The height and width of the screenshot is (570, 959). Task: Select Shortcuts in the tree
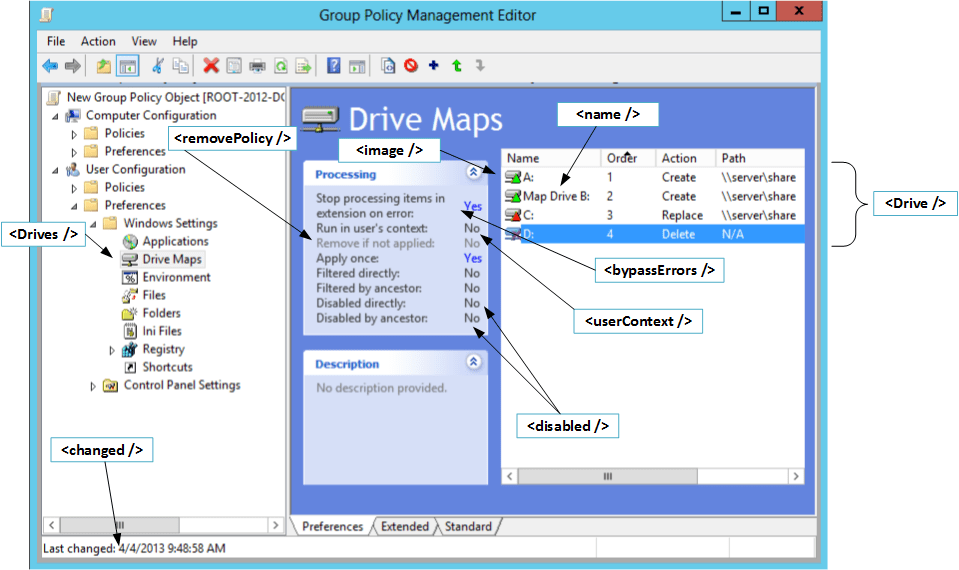(168, 367)
